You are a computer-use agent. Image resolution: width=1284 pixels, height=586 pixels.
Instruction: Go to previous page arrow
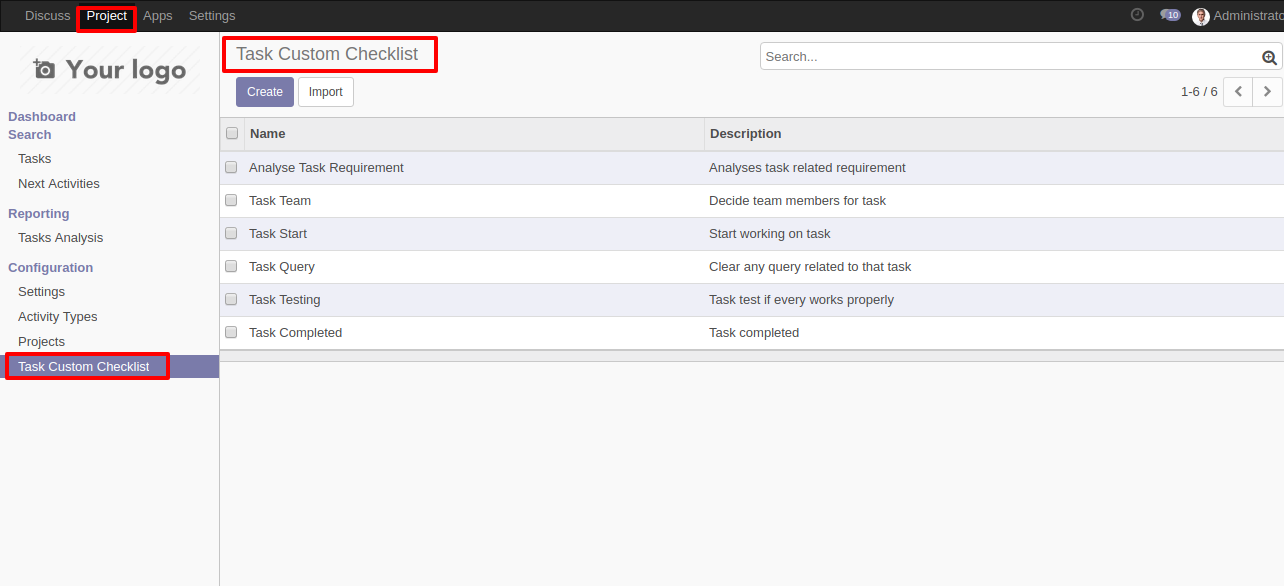click(1238, 91)
